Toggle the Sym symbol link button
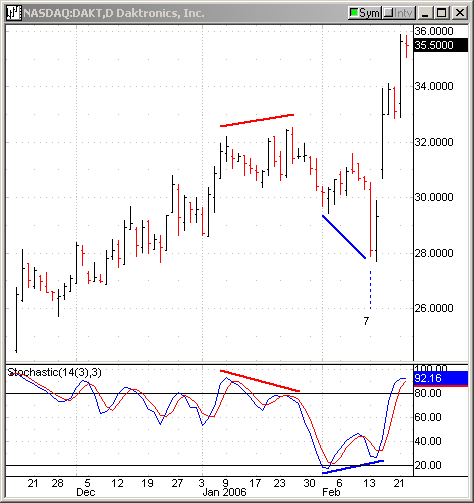474x503 pixels. pyautogui.click(x=364, y=13)
